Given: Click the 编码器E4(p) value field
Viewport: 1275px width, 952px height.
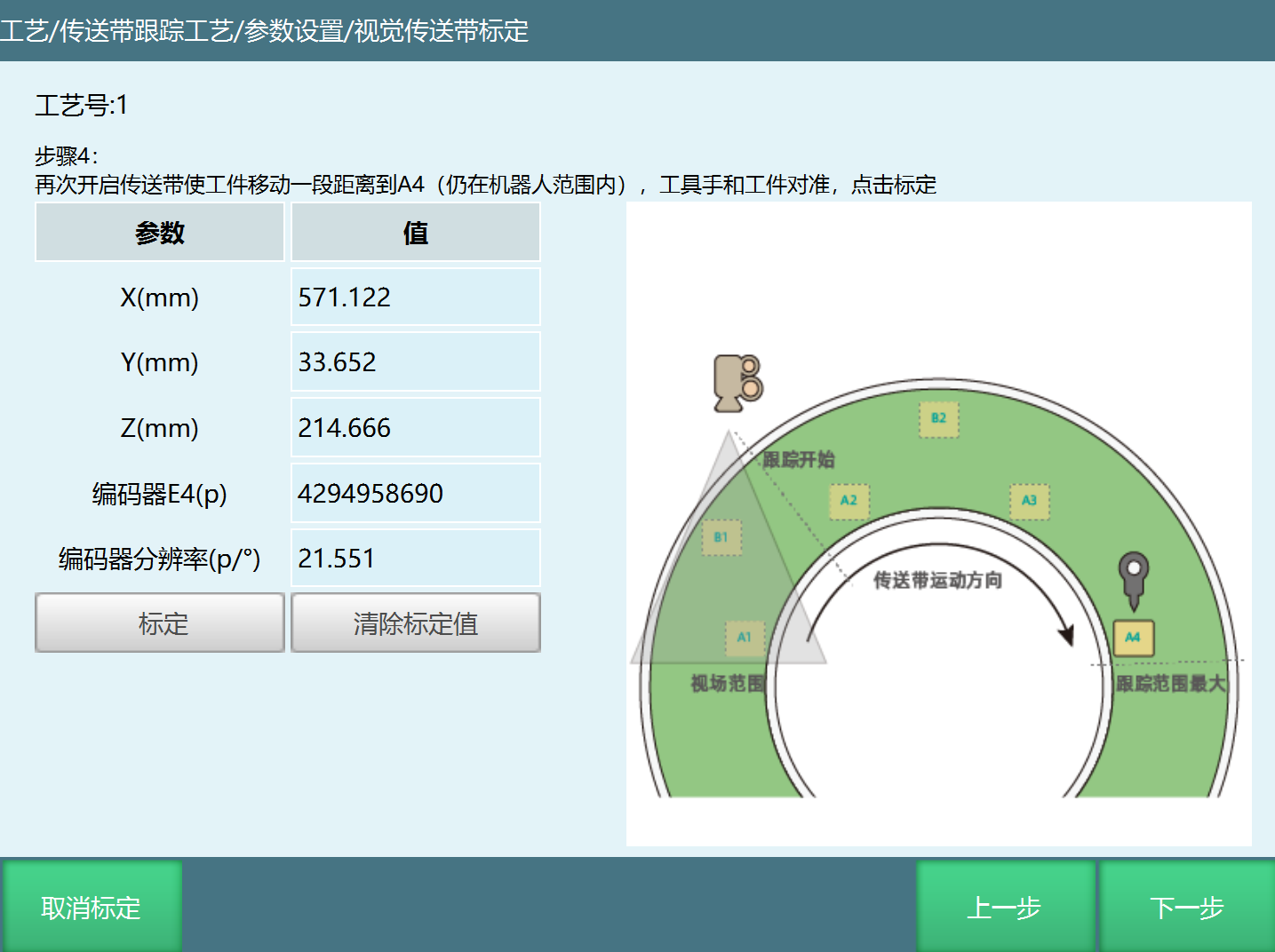Looking at the screenshot, I should [415, 493].
